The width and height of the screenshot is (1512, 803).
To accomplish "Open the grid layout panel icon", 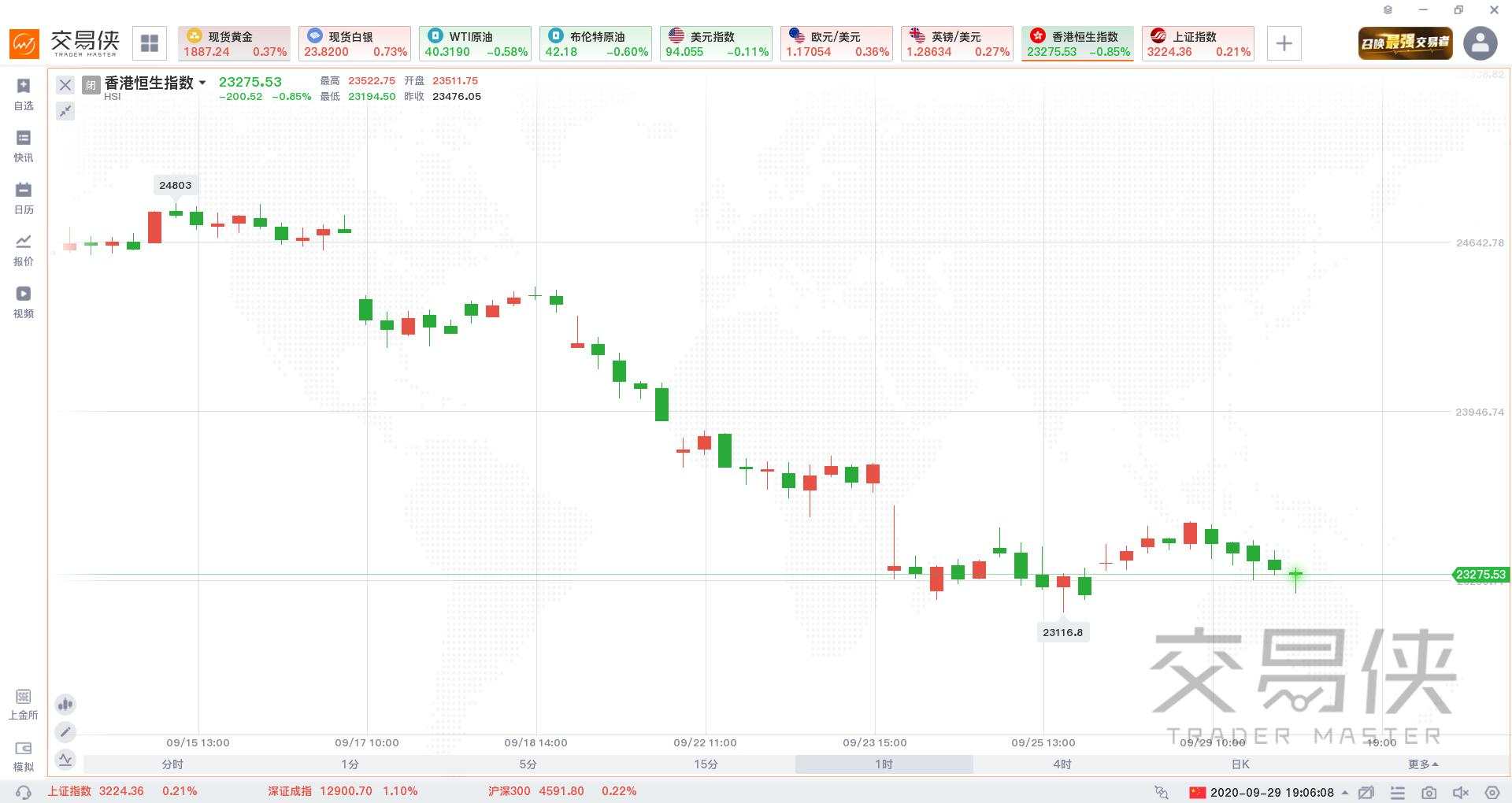I will [x=149, y=43].
